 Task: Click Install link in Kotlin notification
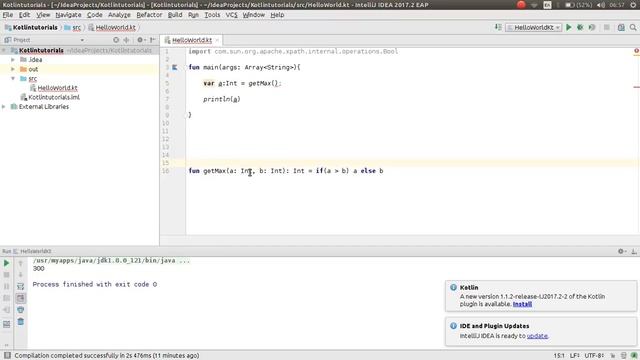pyautogui.click(x=522, y=304)
